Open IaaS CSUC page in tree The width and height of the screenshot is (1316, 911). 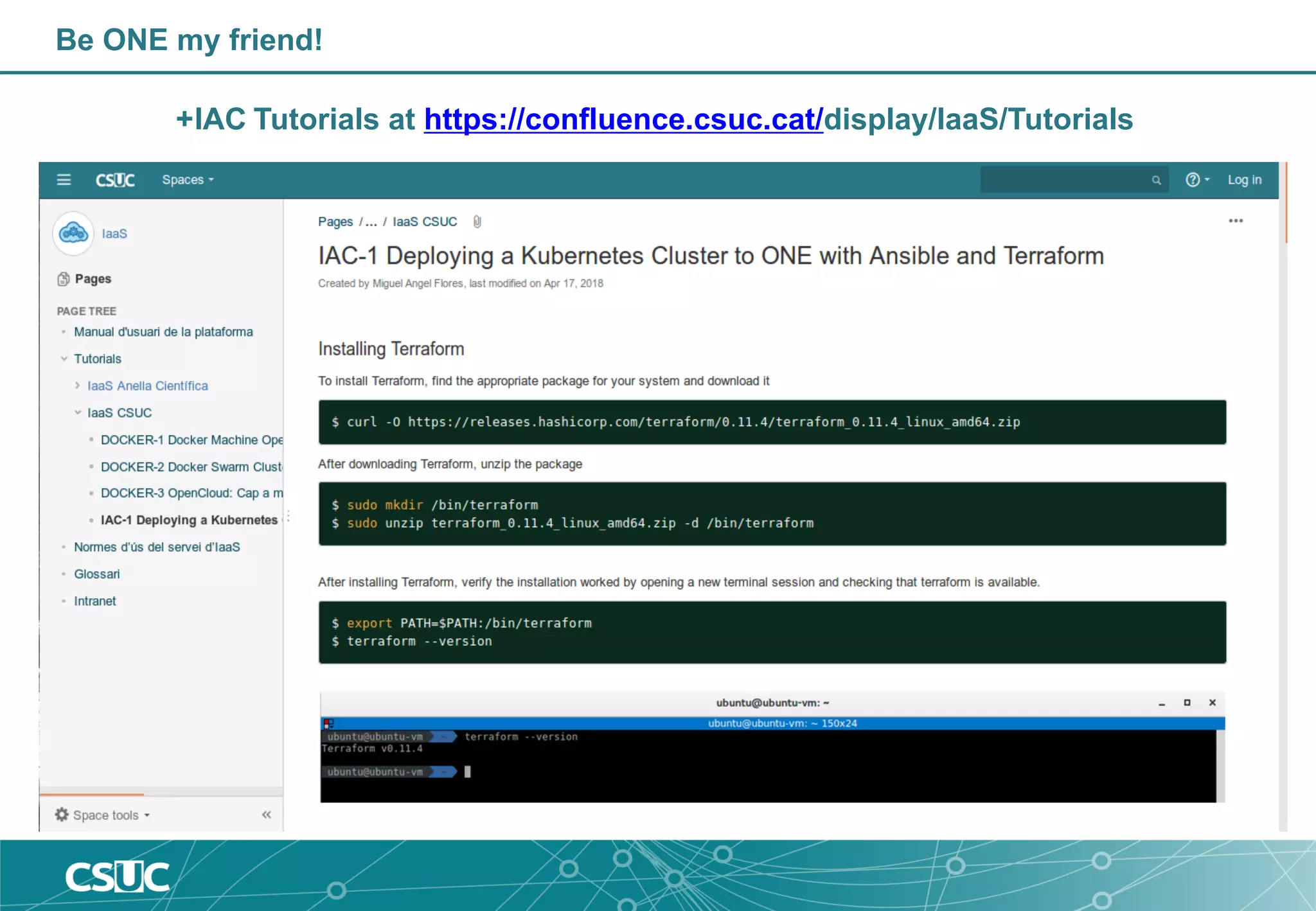tap(120, 413)
